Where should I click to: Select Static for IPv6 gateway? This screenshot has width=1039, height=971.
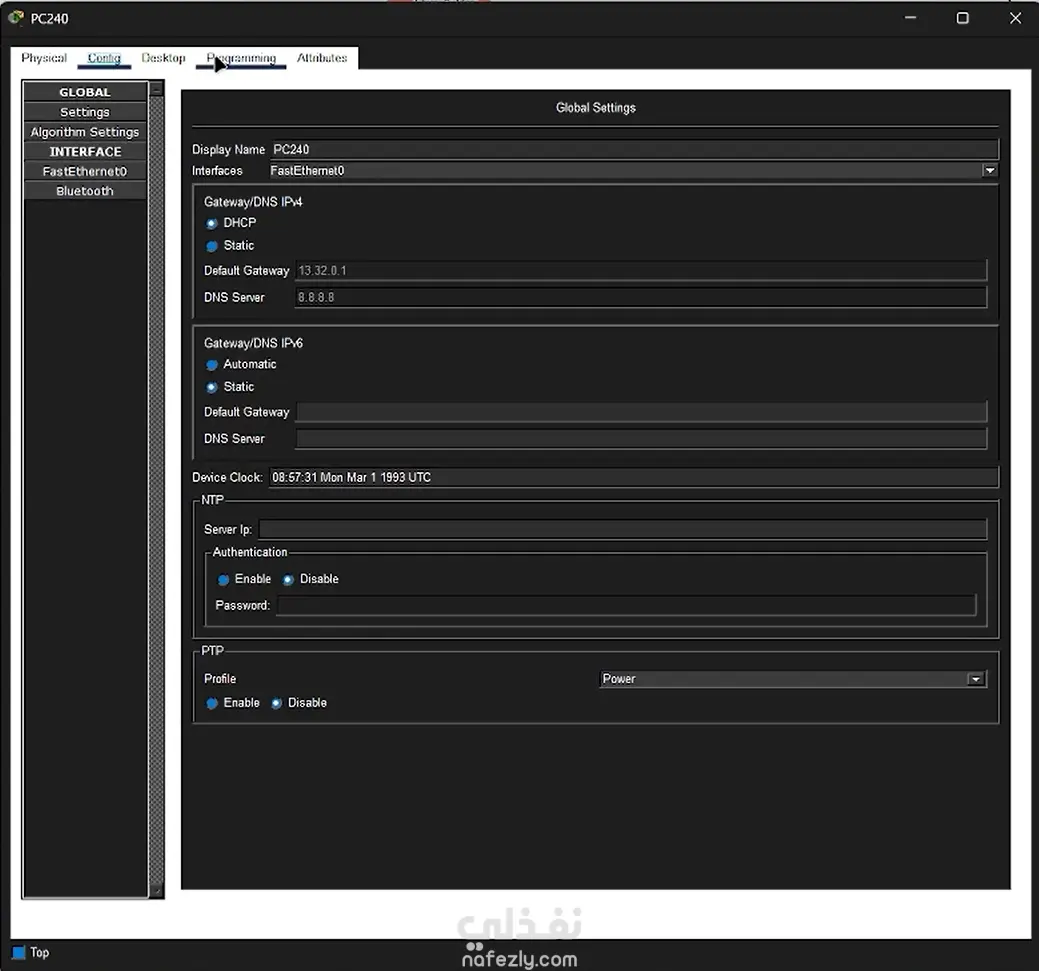click(212, 387)
